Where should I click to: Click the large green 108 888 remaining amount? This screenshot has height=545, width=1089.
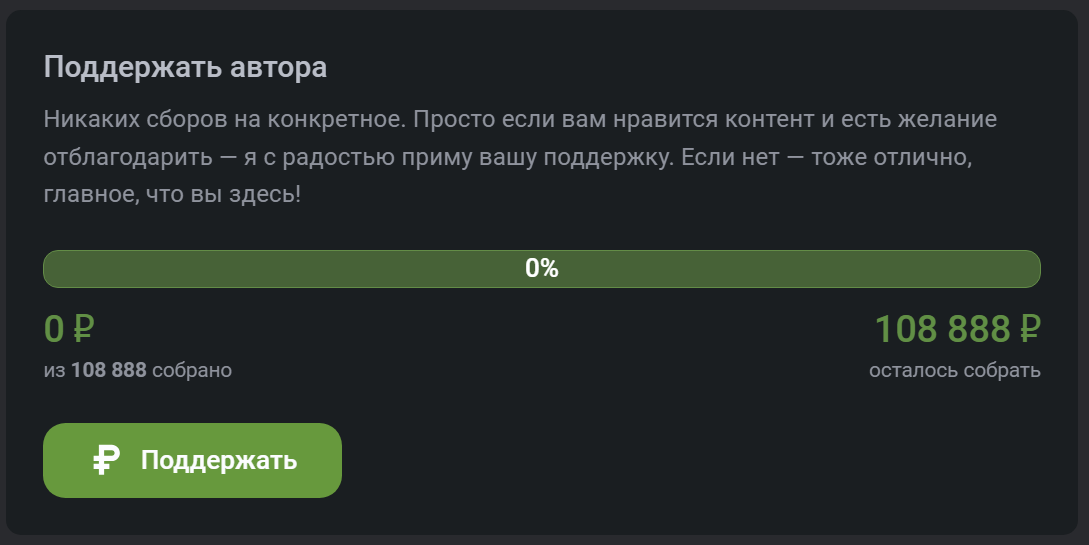(943, 329)
